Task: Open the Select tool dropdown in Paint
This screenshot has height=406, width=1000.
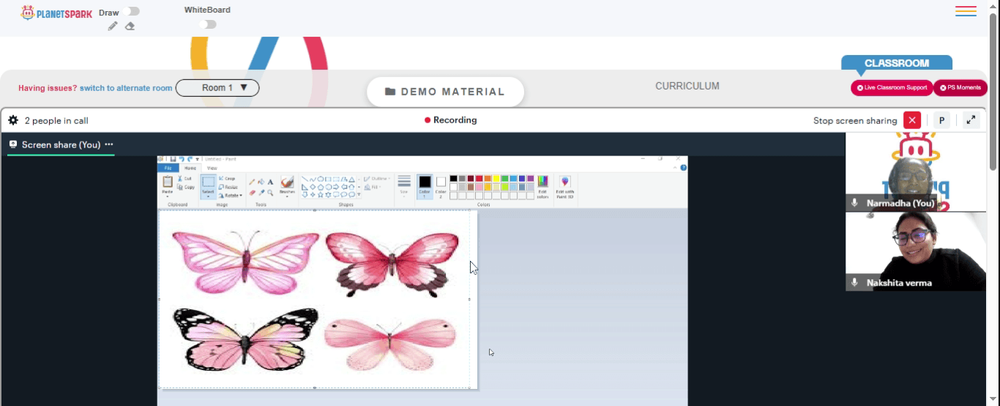Action: coord(208,196)
